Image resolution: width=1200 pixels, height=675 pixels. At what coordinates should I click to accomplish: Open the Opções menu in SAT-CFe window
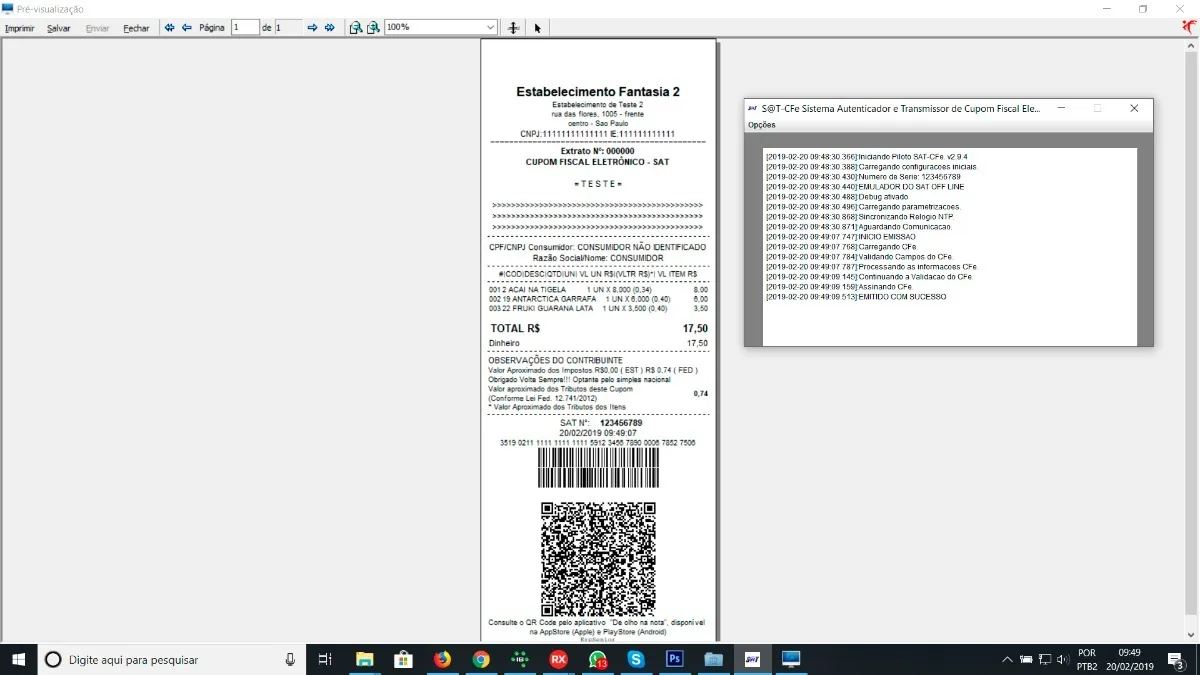tap(762, 125)
